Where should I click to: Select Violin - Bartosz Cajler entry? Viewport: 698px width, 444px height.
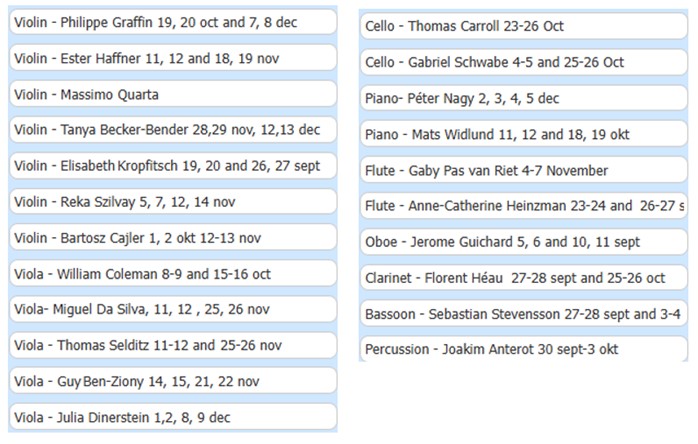coord(173,237)
